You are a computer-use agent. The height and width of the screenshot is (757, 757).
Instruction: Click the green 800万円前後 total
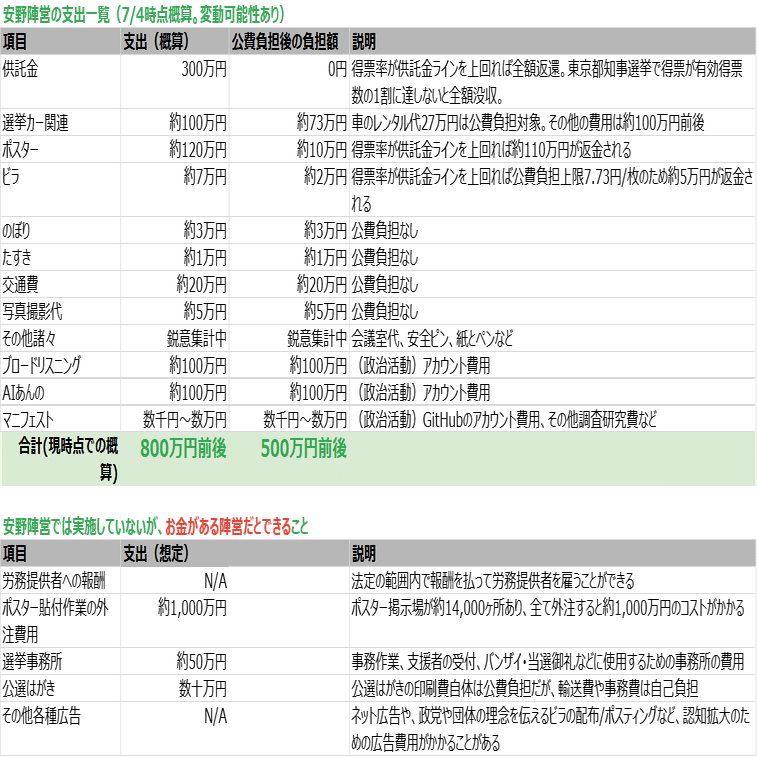pos(183,448)
